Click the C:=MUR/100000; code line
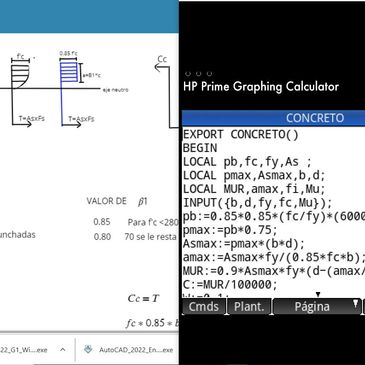 (230, 285)
